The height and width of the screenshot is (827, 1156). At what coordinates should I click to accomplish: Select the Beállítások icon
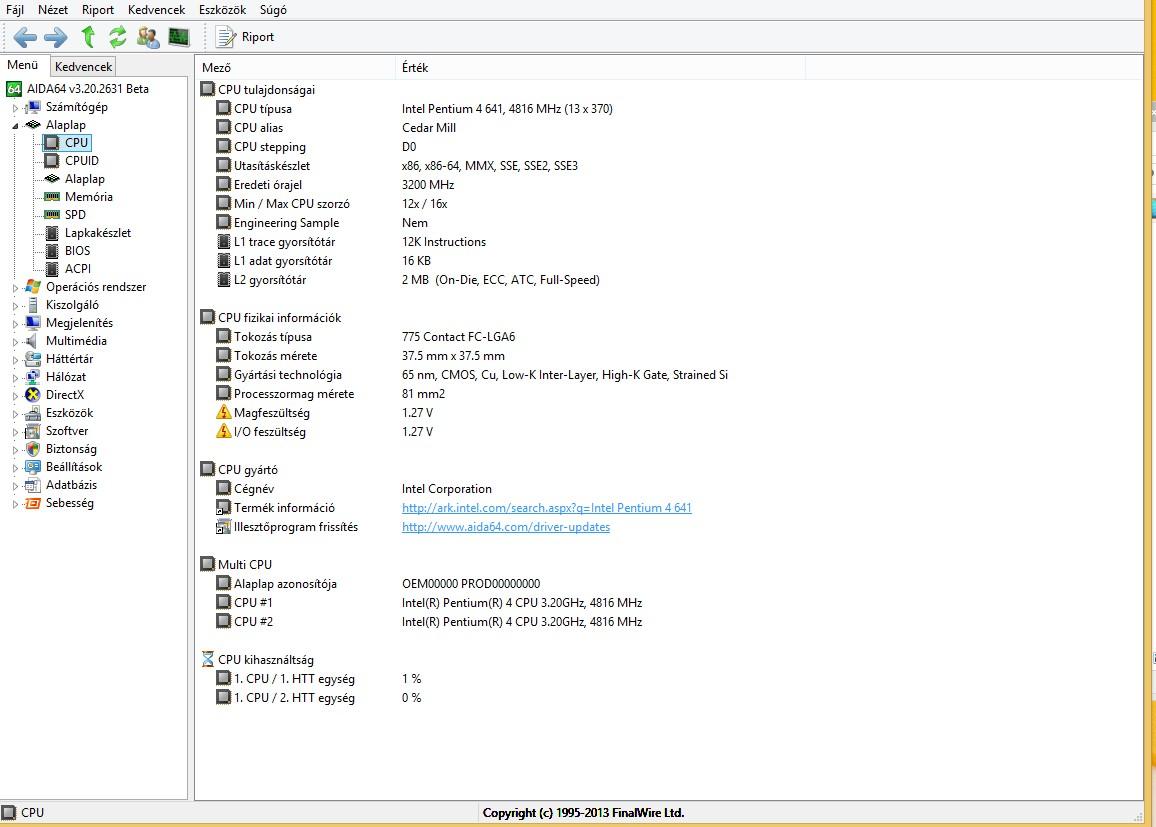pyautogui.click(x=32, y=467)
